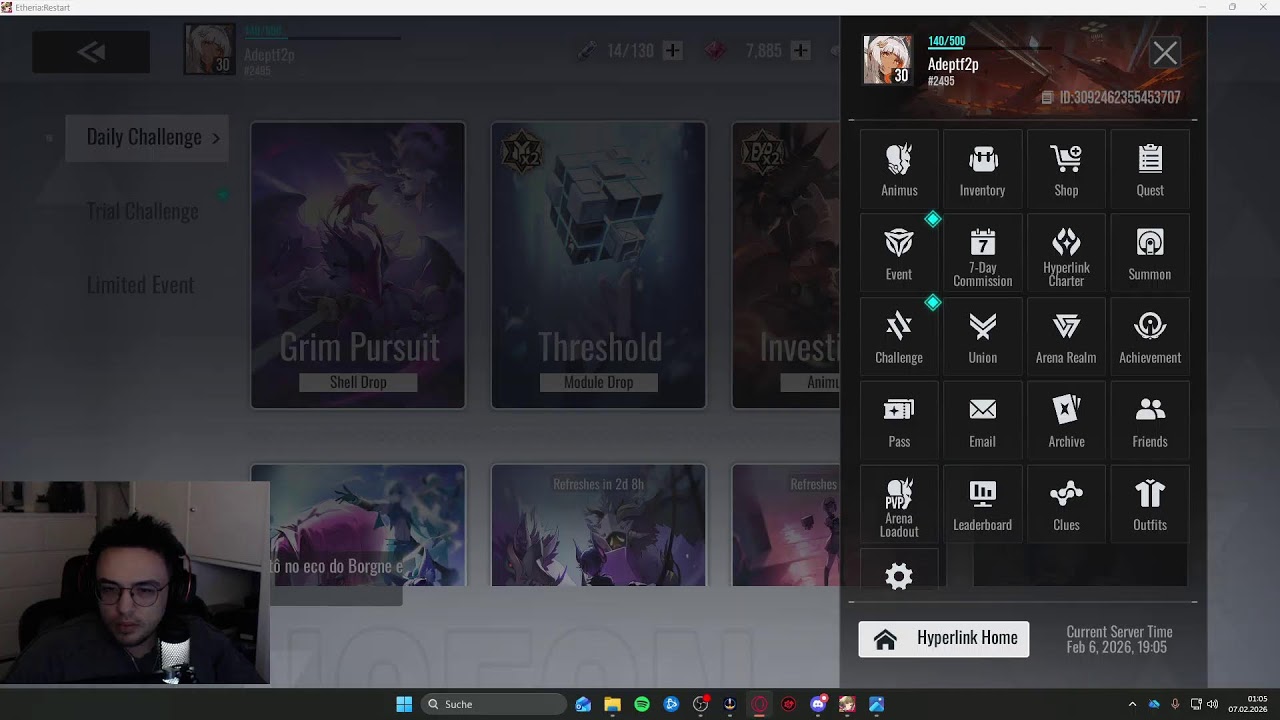Open the Quest menu

point(1150,169)
